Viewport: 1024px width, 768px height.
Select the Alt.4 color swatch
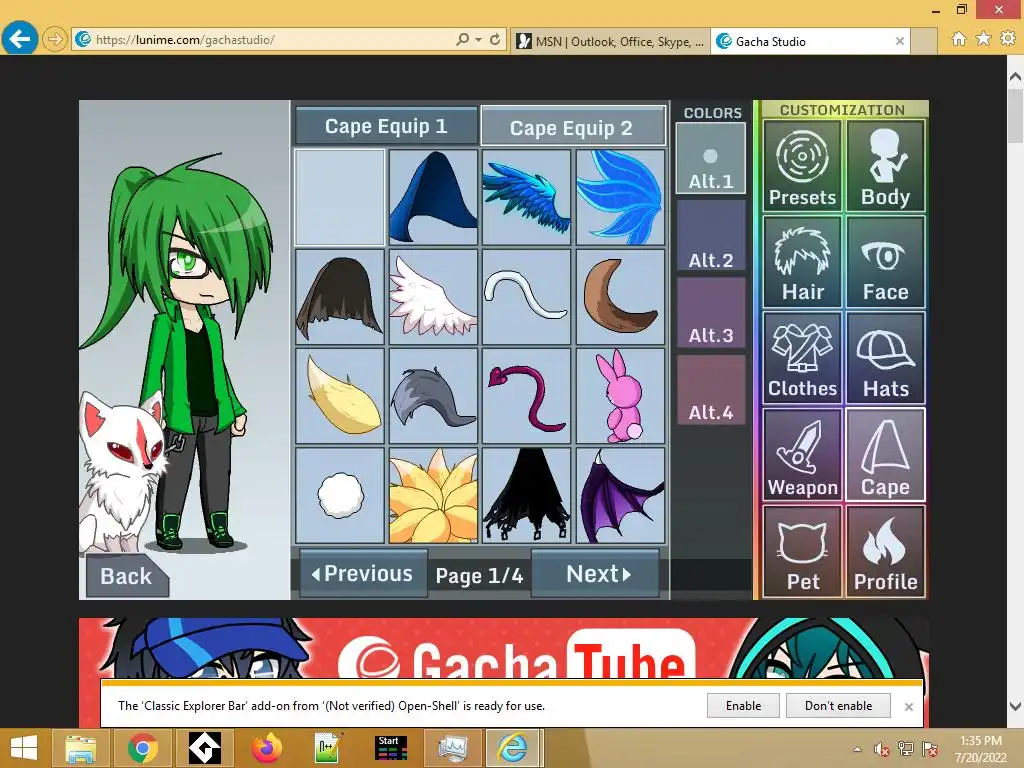click(x=711, y=390)
